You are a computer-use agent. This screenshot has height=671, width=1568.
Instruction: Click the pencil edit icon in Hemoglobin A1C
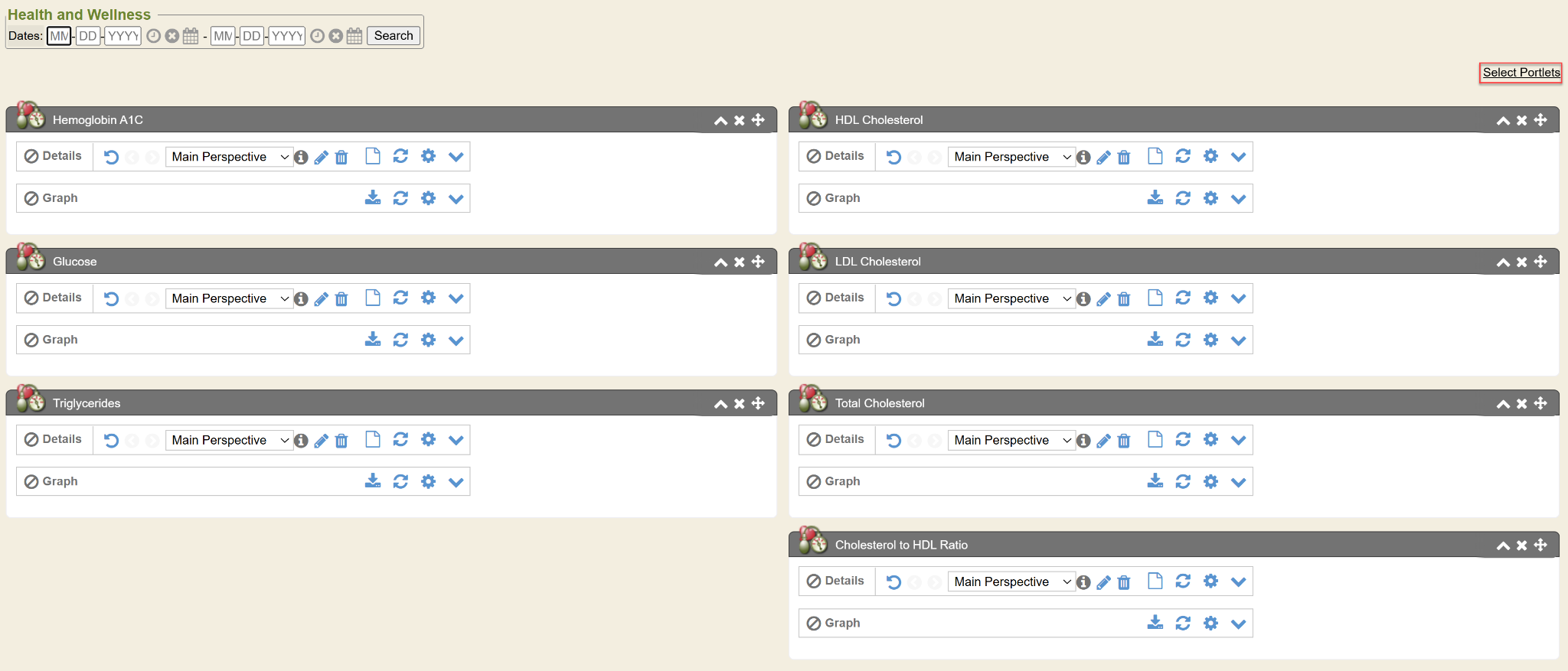click(x=322, y=158)
